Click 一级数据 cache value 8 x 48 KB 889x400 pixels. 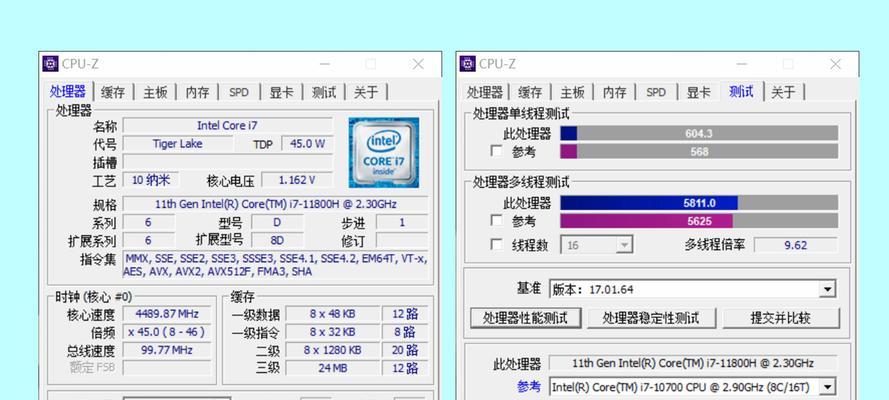pos(332,314)
